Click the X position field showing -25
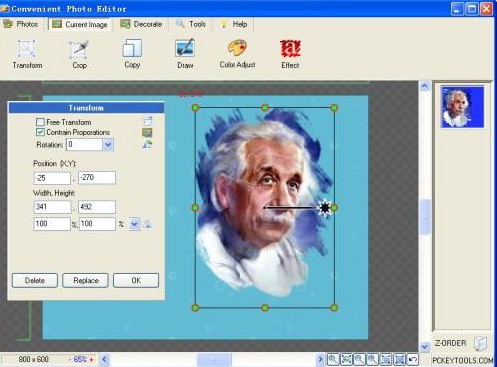The height and width of the screenshot is (367, 497). tap(52, 178)
